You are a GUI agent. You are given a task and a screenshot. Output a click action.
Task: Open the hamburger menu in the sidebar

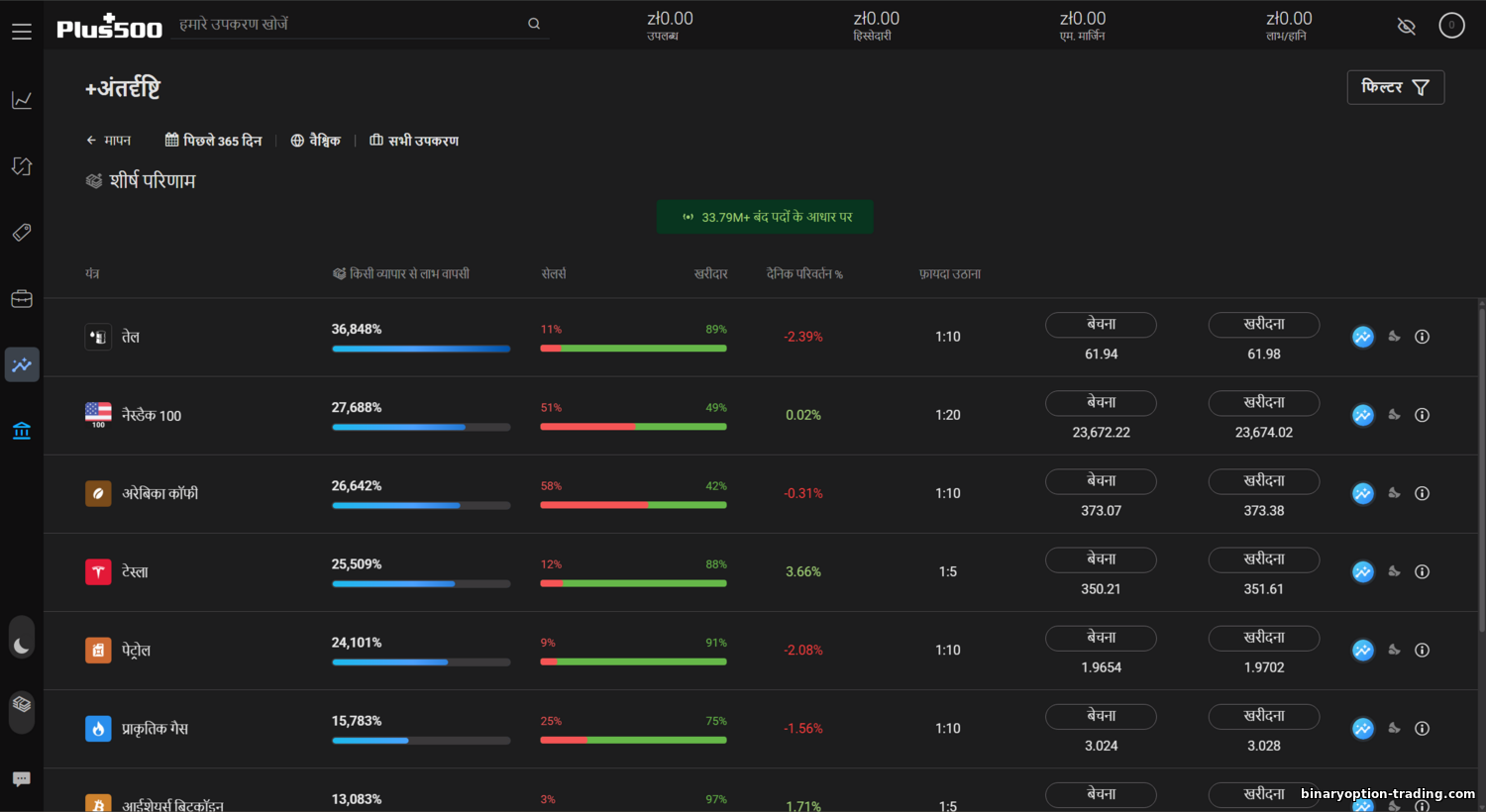tap(22, 32)
